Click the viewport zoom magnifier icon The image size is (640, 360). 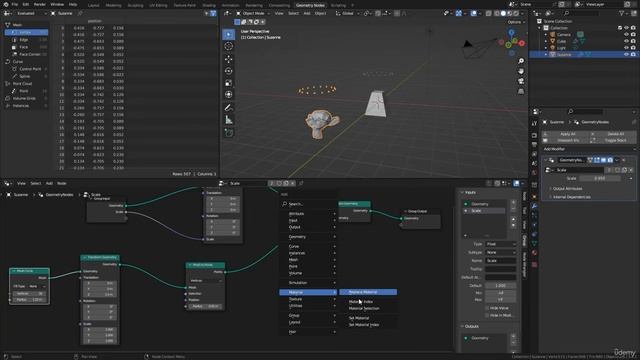(521, 61)
